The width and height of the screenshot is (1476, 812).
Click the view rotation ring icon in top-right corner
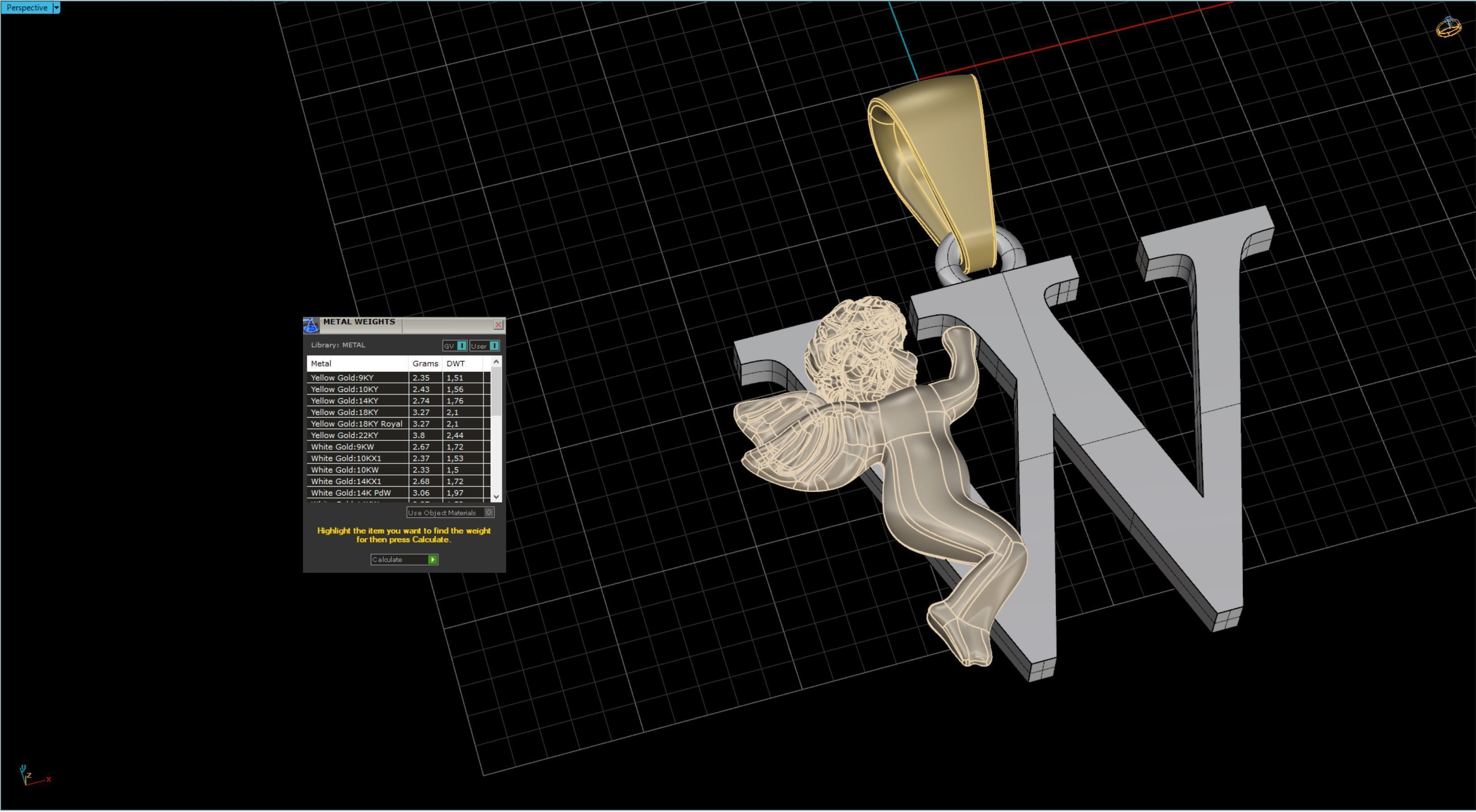click(1450, 27)
